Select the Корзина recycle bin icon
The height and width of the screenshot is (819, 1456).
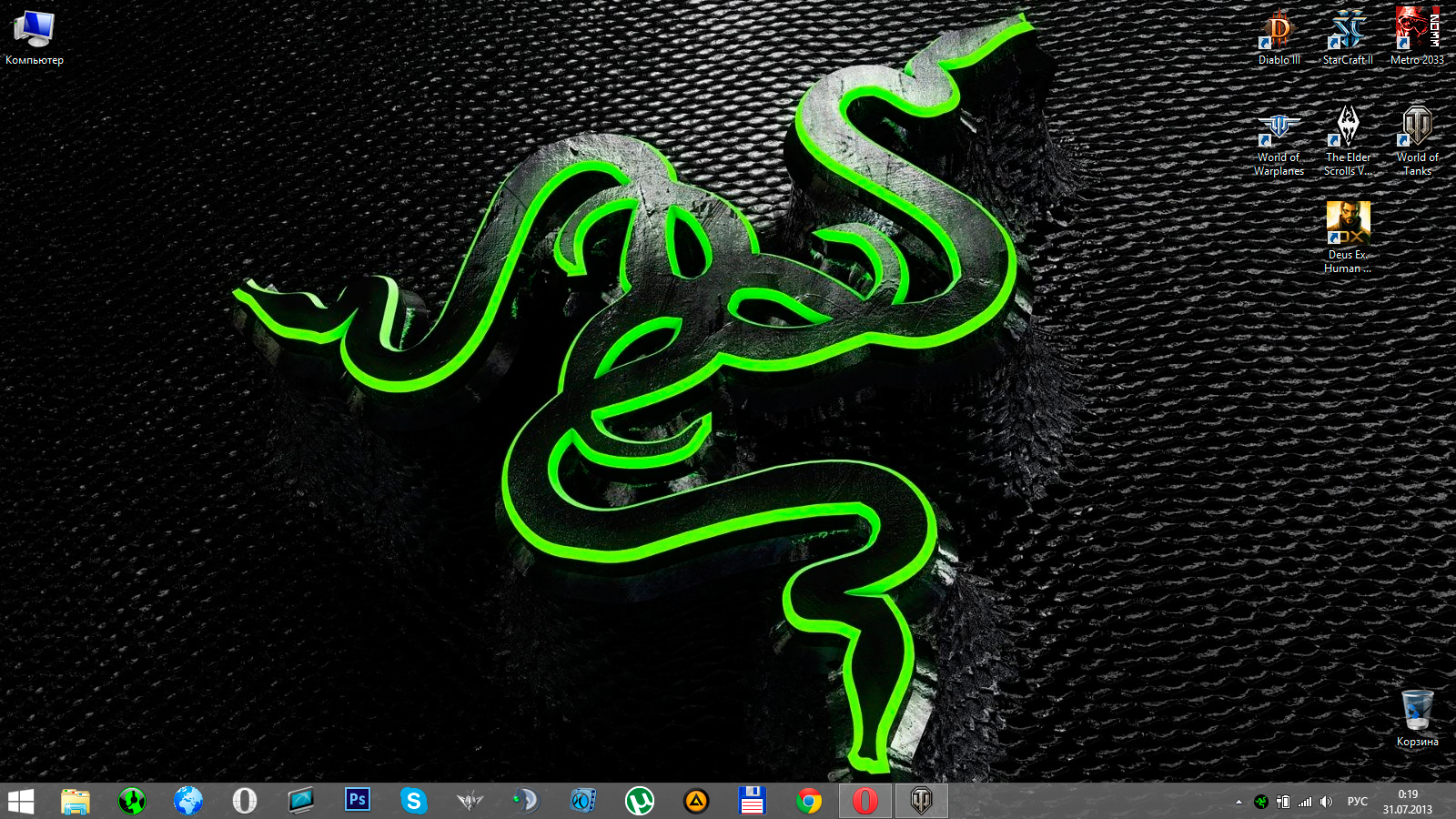pos(1417,719)
